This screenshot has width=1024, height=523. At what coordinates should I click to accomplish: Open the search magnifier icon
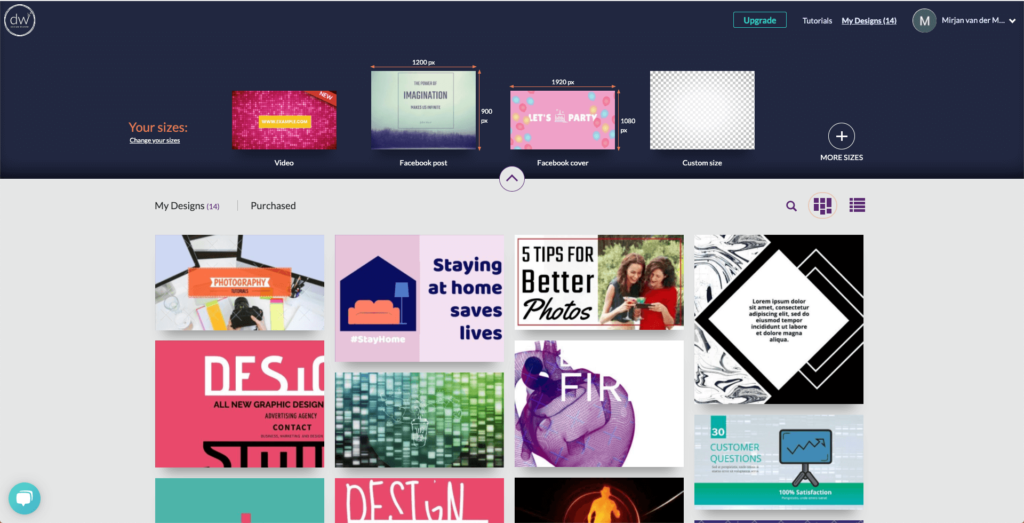tap(791, 206)
